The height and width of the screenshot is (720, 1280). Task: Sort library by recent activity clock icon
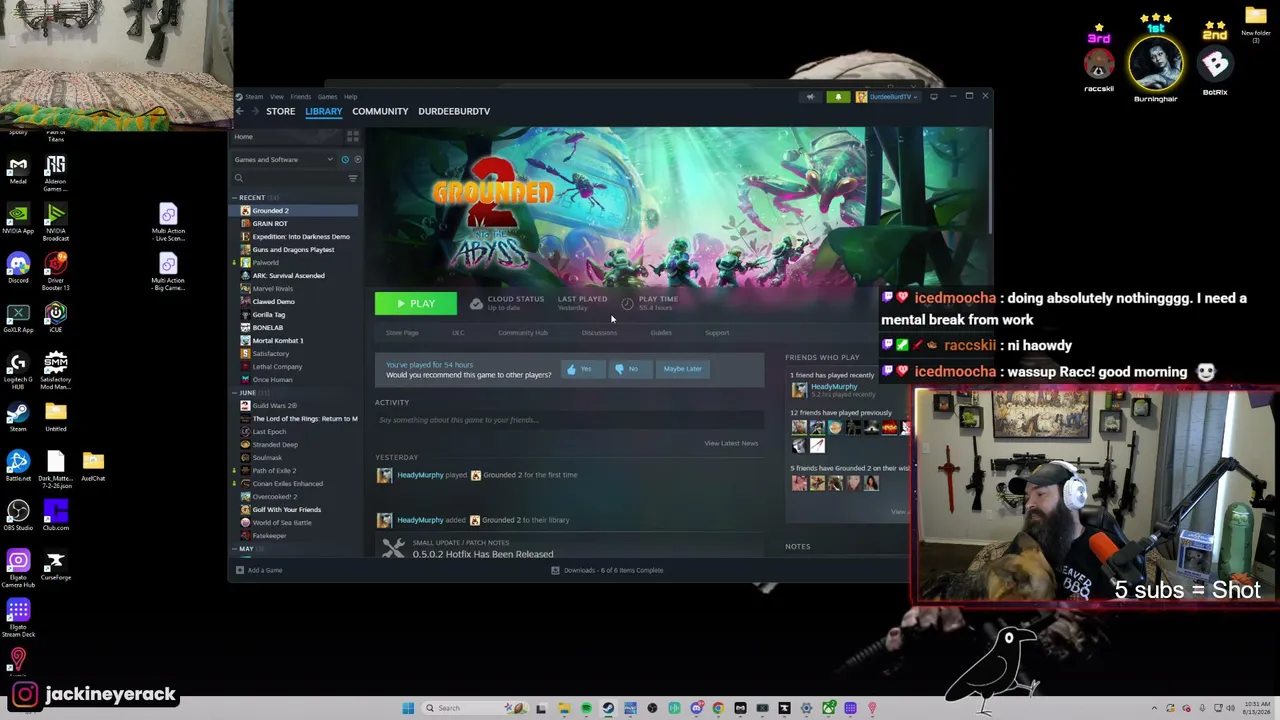coord(345,160)
